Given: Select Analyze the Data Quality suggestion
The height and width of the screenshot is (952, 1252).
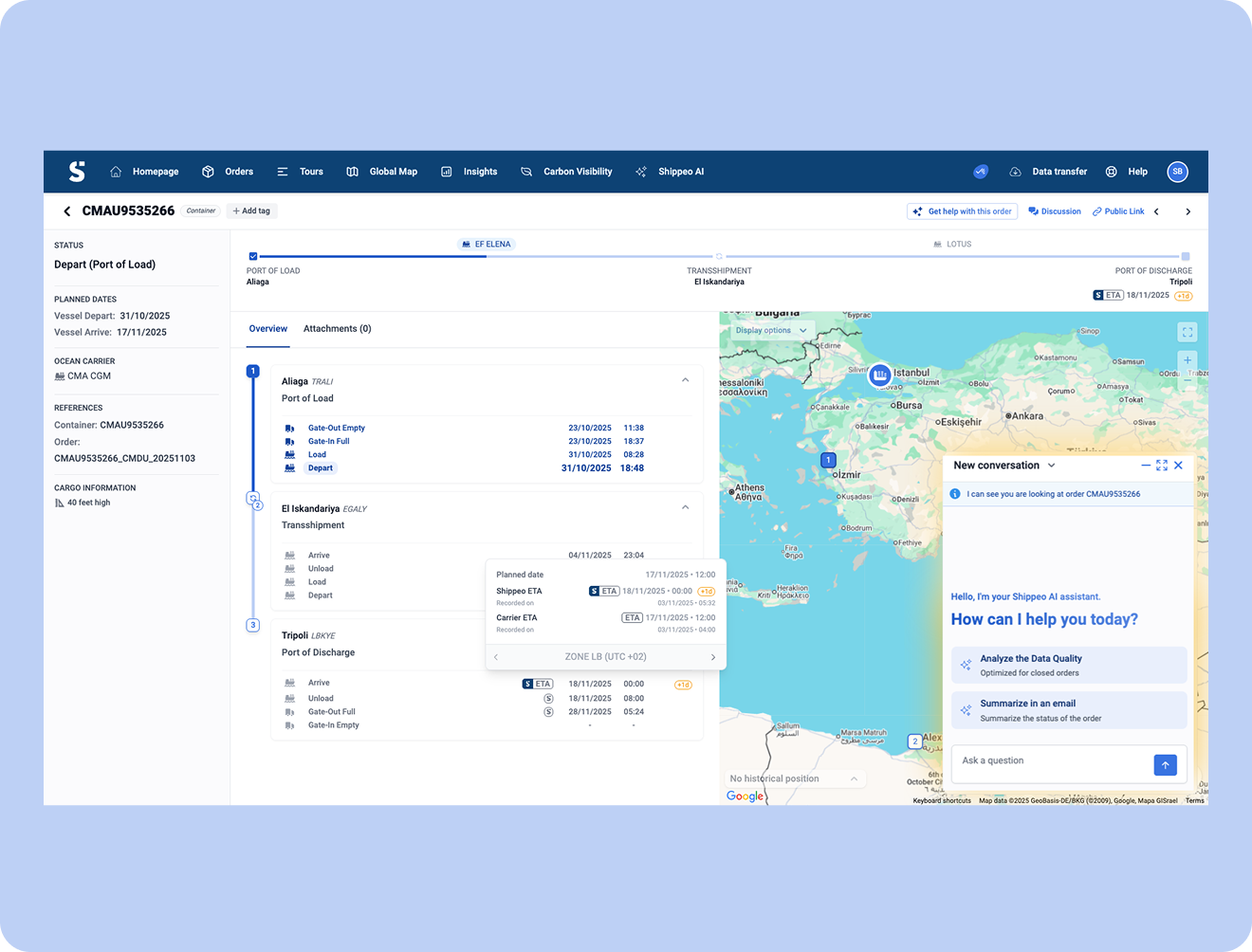Looking at the screenshot, I should click(1069, 665).
